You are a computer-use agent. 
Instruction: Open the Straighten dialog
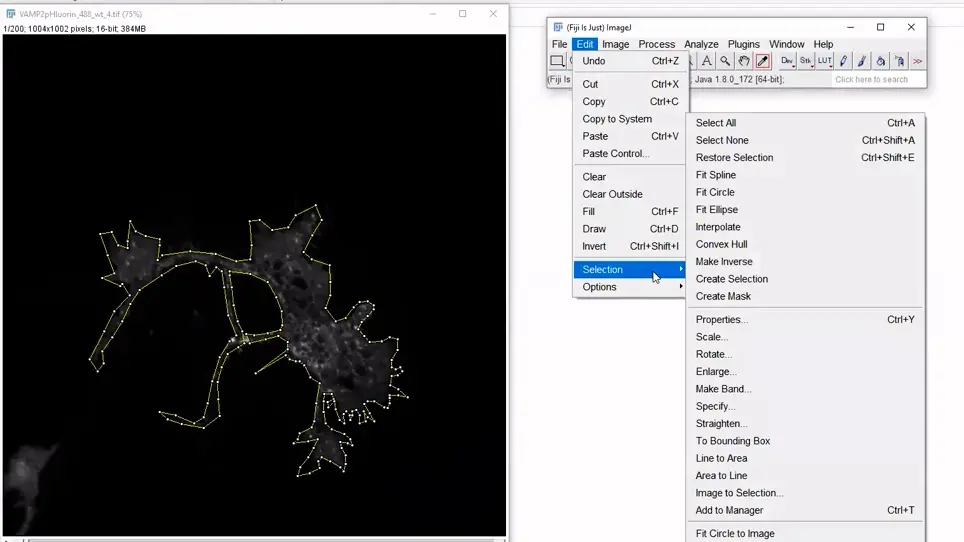[805, 423]
